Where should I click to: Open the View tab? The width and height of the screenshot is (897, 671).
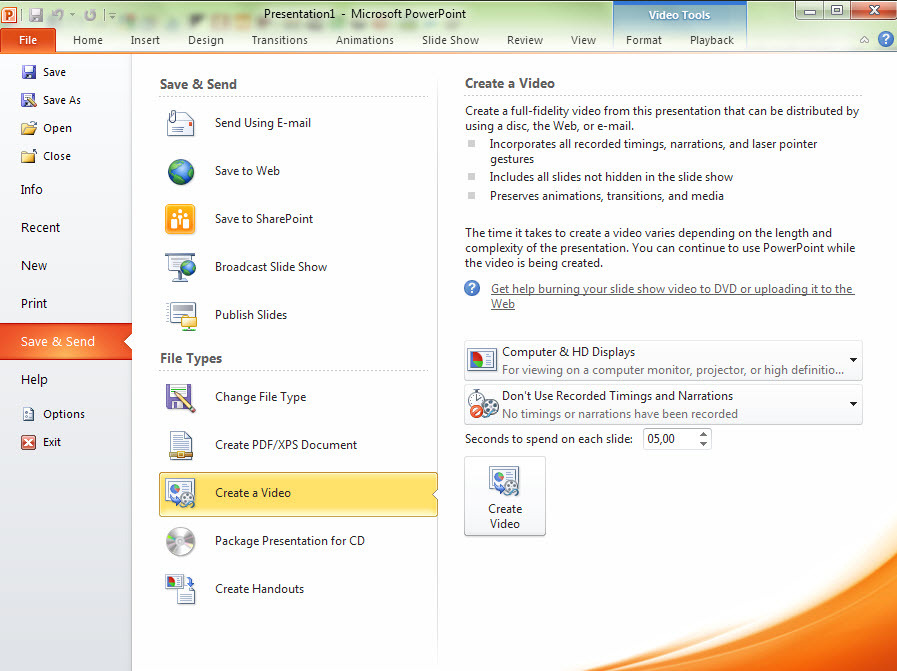(x=583, y=40)
